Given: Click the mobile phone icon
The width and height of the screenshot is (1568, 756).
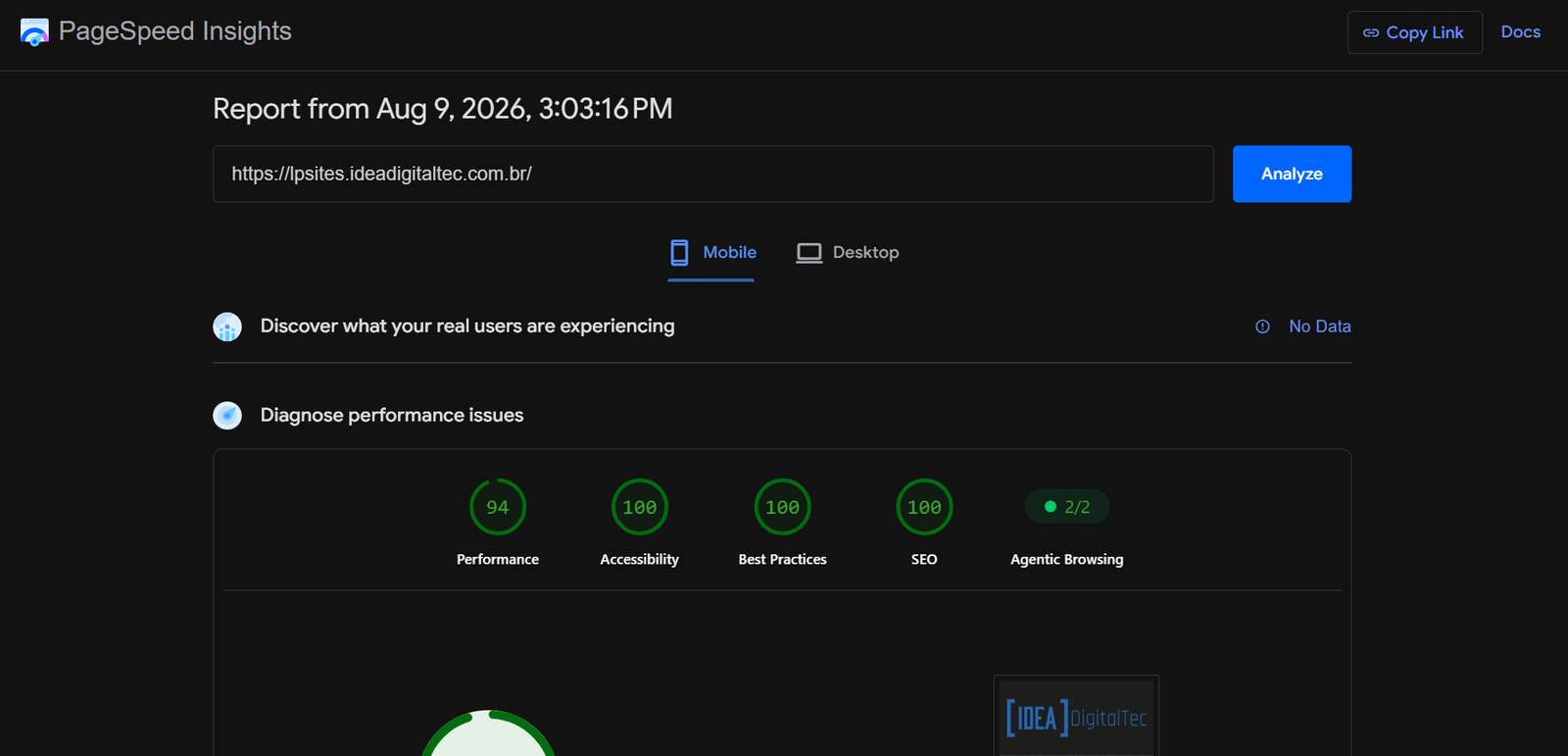Looking at the screenshot, I should [x=679, y=253].
